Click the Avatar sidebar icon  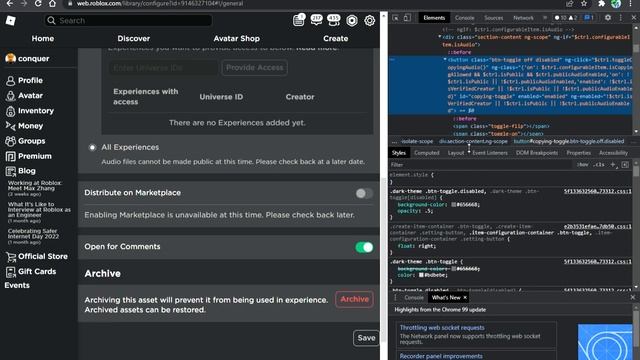[x=10, y=96]
